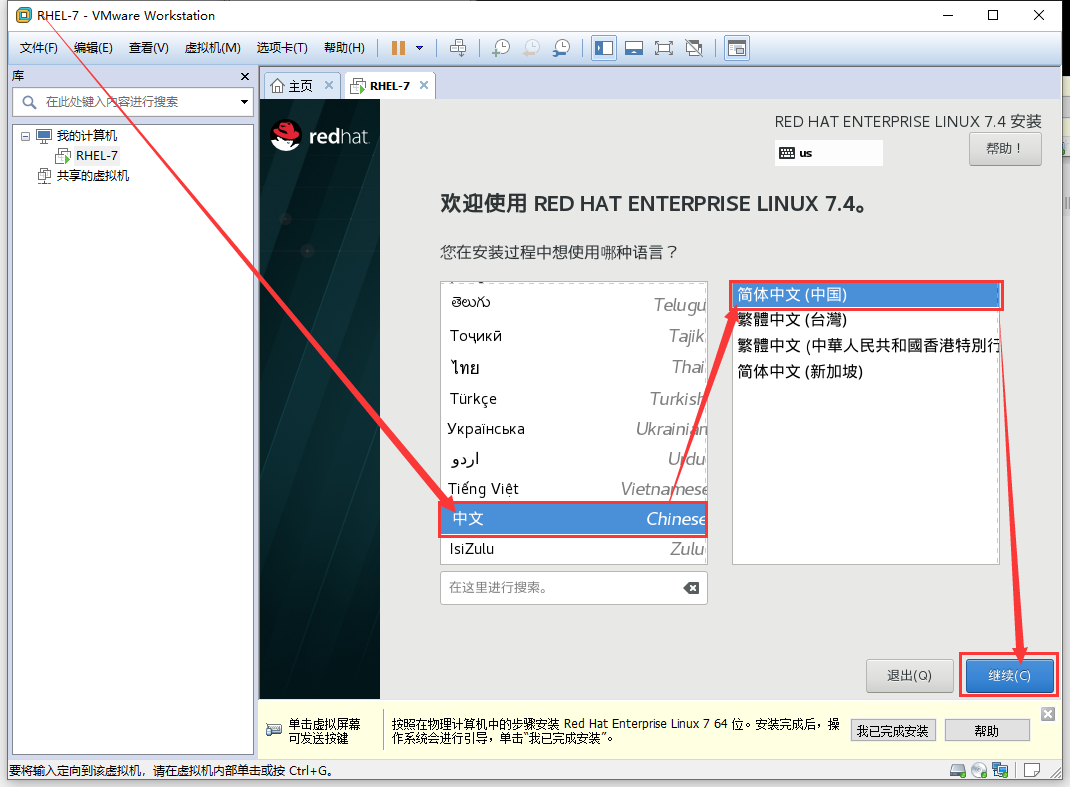Send Ctrl+Alt+Del to the guest
Image resolution: width=1070 pixels, height=787 pixels.
(x=458, y=47)
